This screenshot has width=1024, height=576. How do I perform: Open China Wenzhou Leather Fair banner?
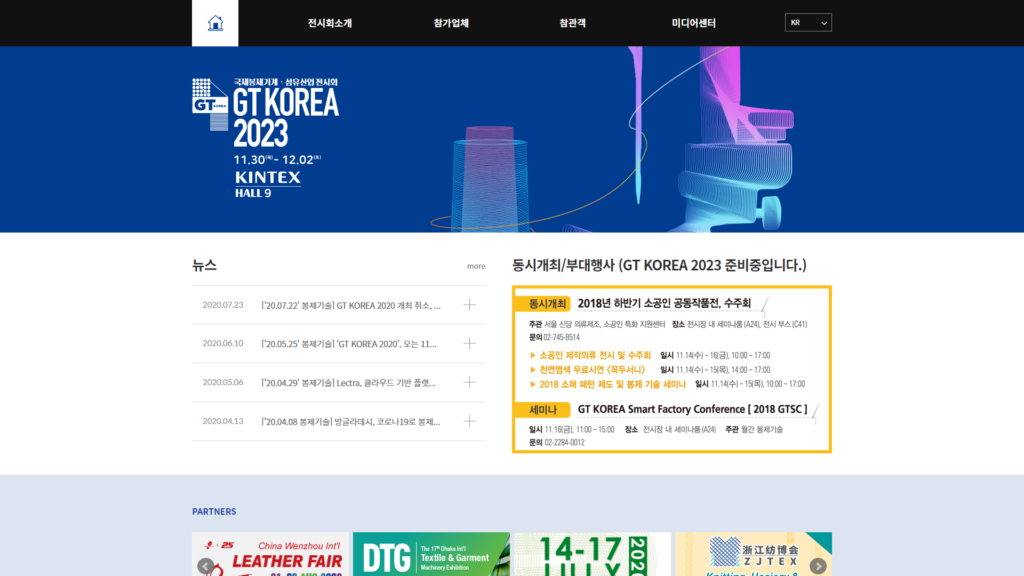pos(270,554)
